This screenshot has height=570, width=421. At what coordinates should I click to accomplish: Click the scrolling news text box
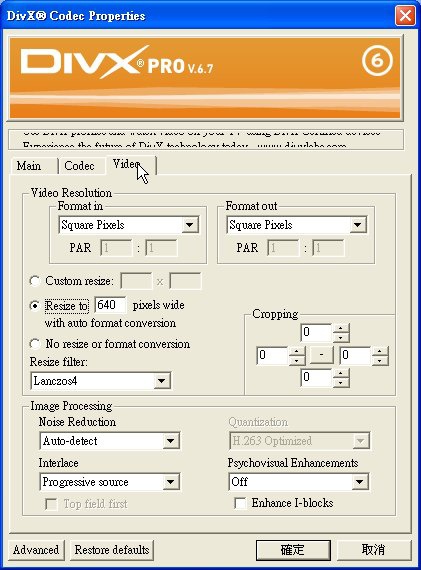pos(206,139)
